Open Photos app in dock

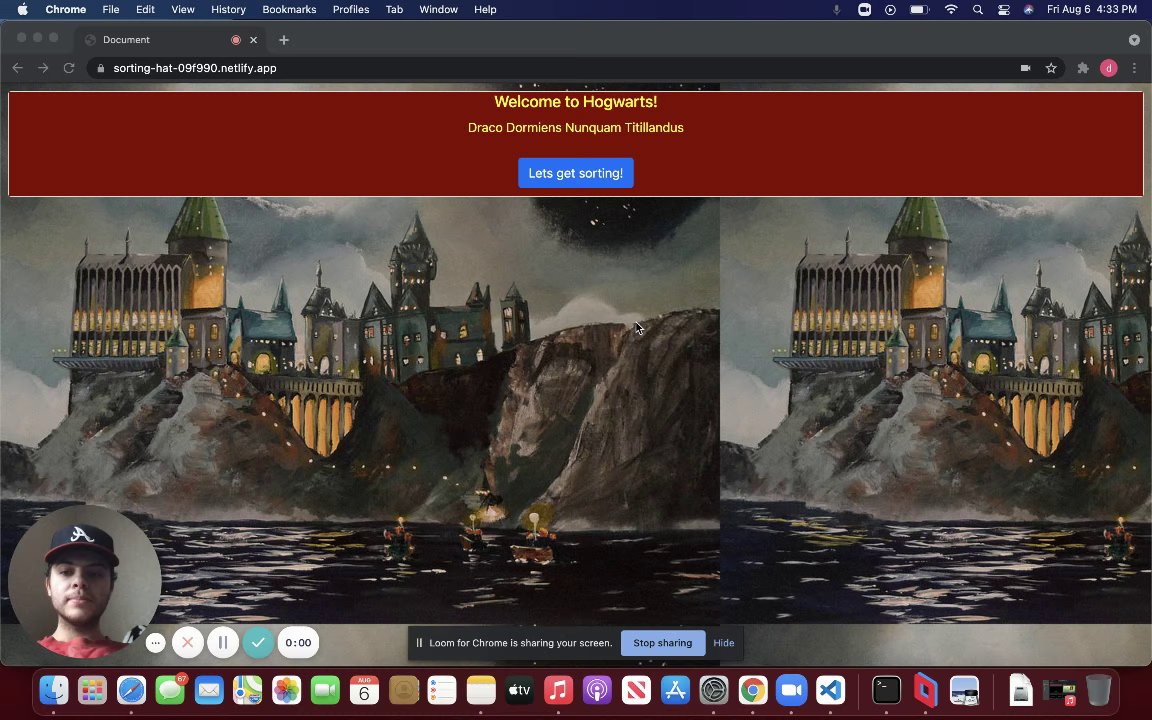pyautogui.click(x=287, y=691)
